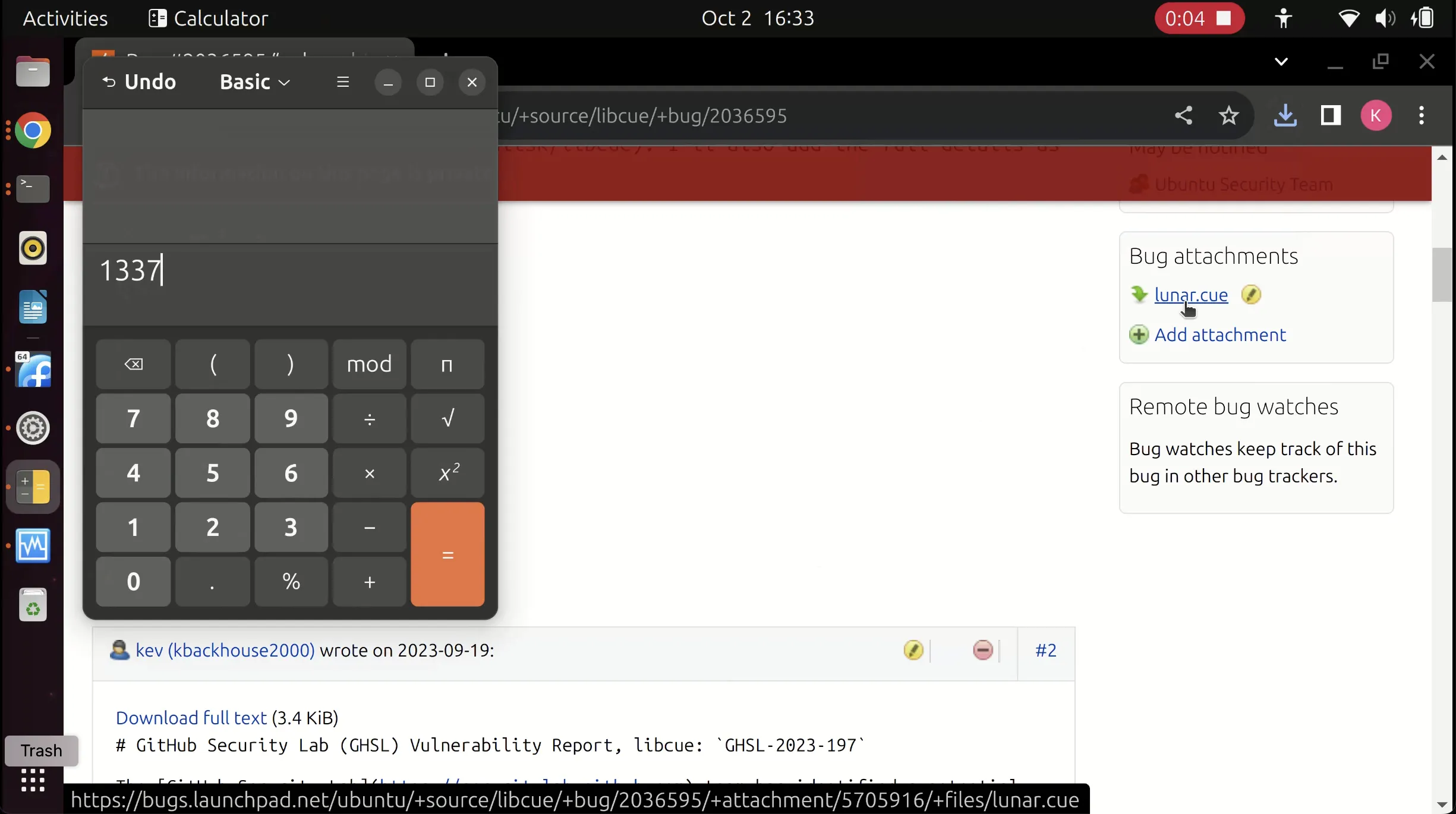Click the x² exponent button
The width and height of the screenshot is (1456, 814).
click(x=447, y=472)
